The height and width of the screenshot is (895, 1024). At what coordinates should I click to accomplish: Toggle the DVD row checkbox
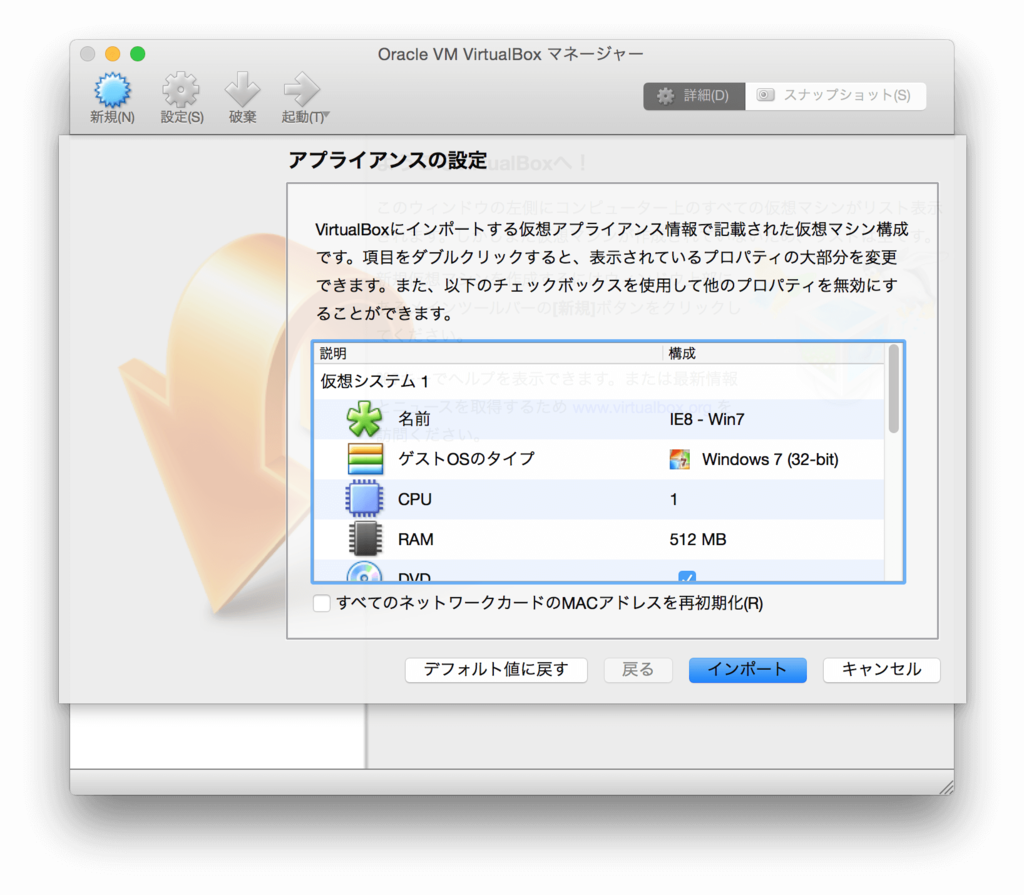pyautogui.click(x=686, y=576)
